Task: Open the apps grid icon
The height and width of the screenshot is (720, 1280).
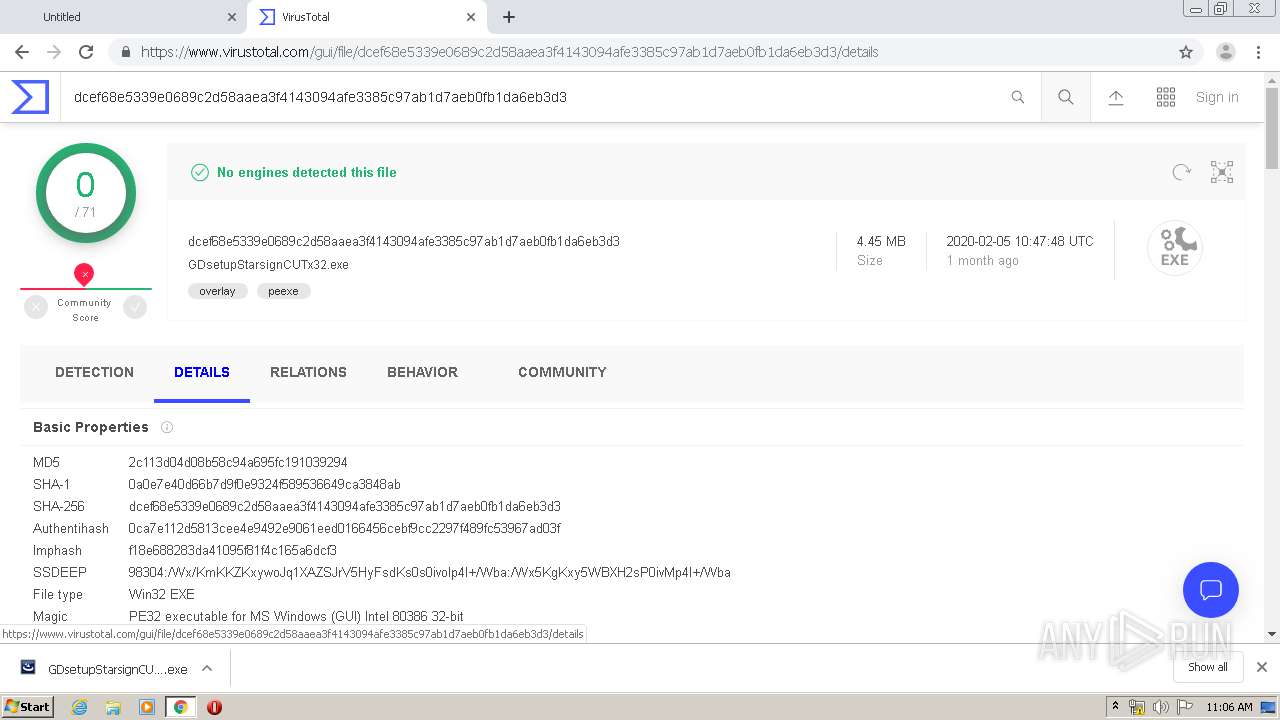Action: tap(1166, 97)
